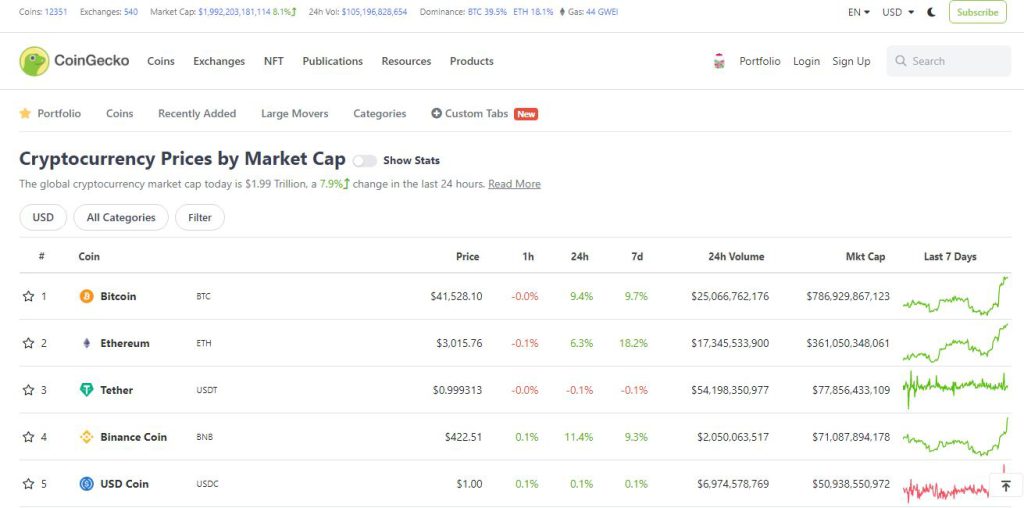Screen dimensions: 1024x508
Task: Click the scroll-to-top arrow button
Action: (1006, 486)
